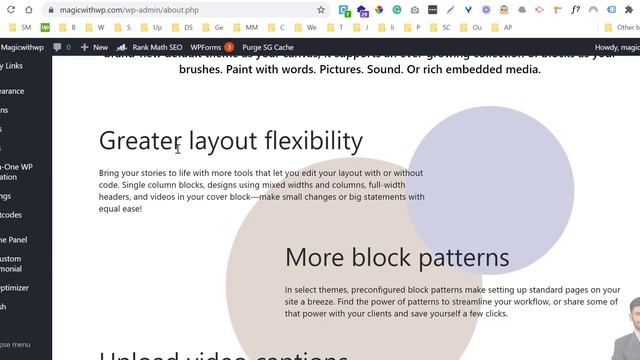Open the blue extension with green 7 badge

click(x=344, y=10)
